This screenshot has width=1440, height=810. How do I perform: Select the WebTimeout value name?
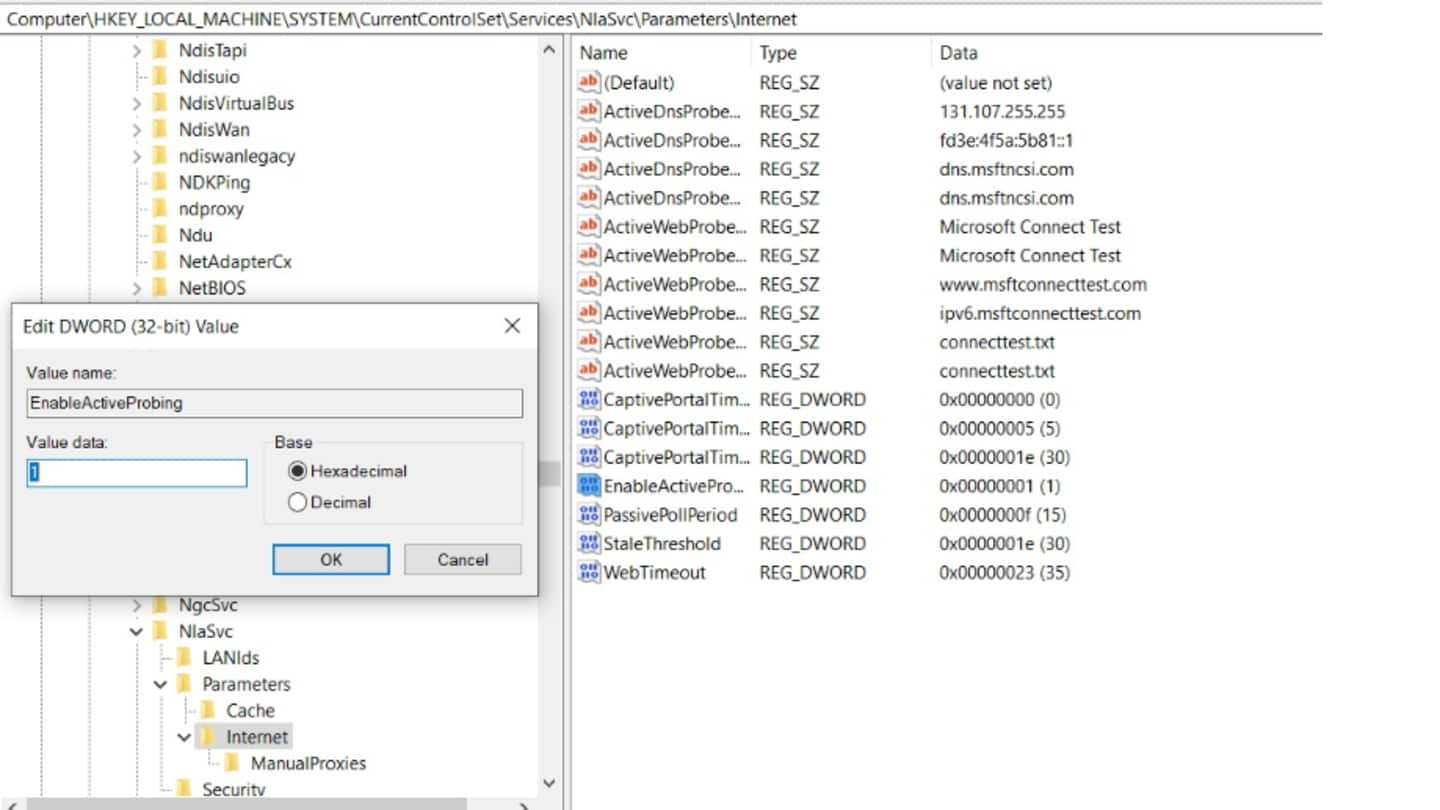pos(654,573)
